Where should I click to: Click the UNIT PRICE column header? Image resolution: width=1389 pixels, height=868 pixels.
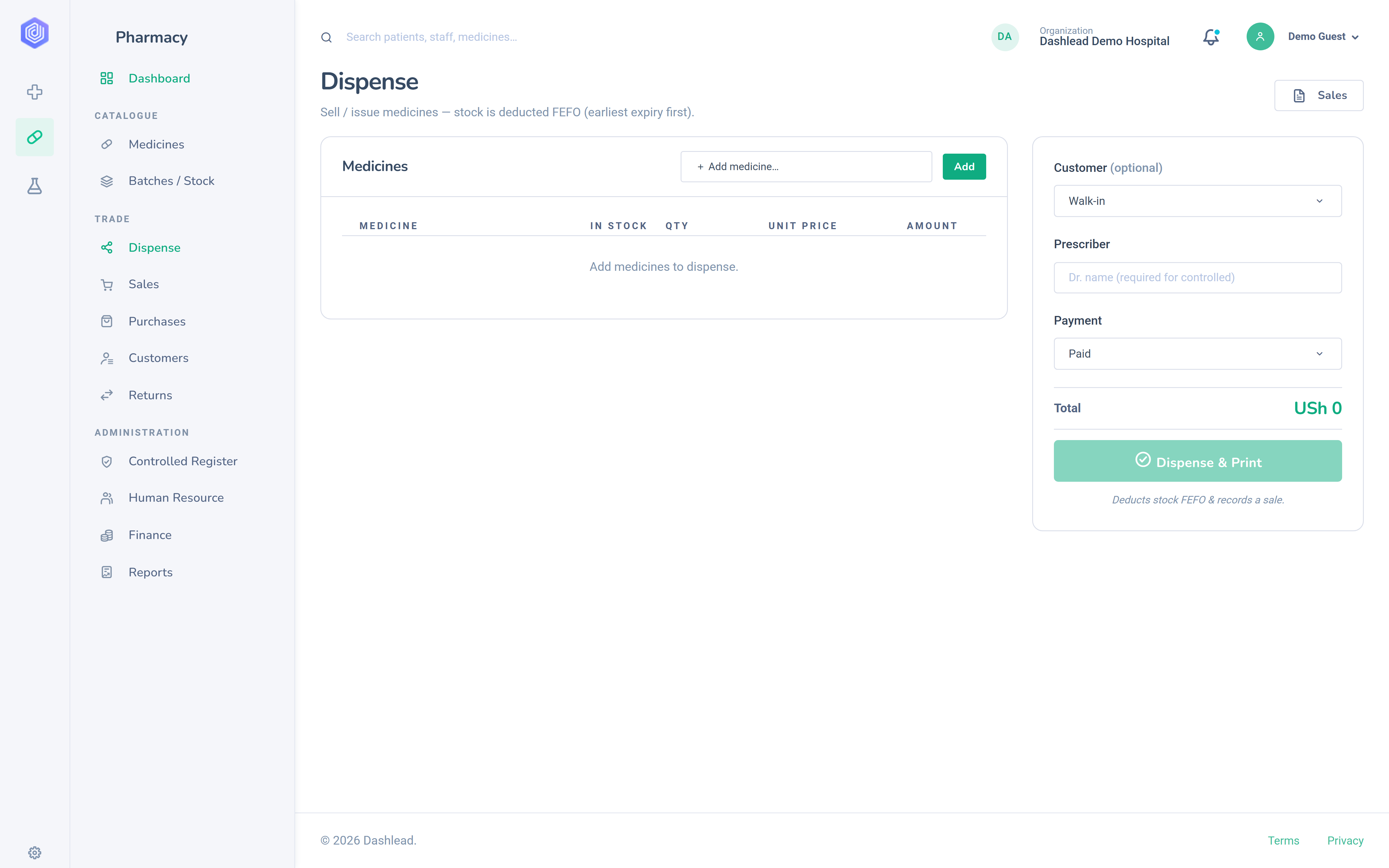pos(802,226)
